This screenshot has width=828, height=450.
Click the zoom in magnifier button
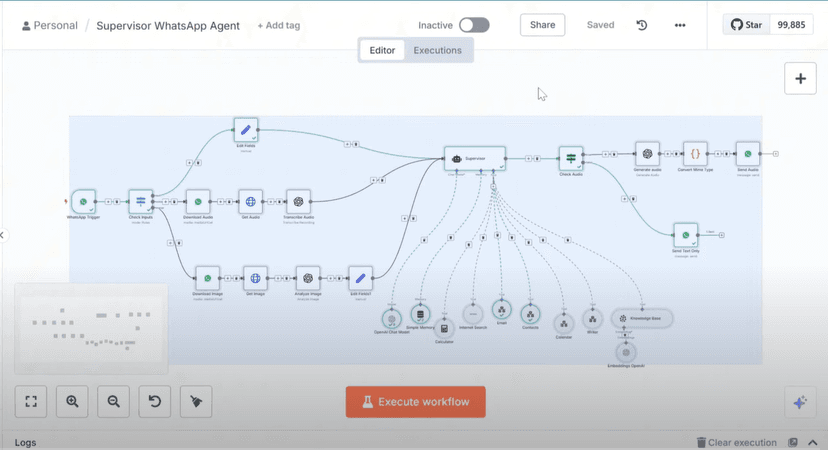pyautogui.click(x=72, y=401)
